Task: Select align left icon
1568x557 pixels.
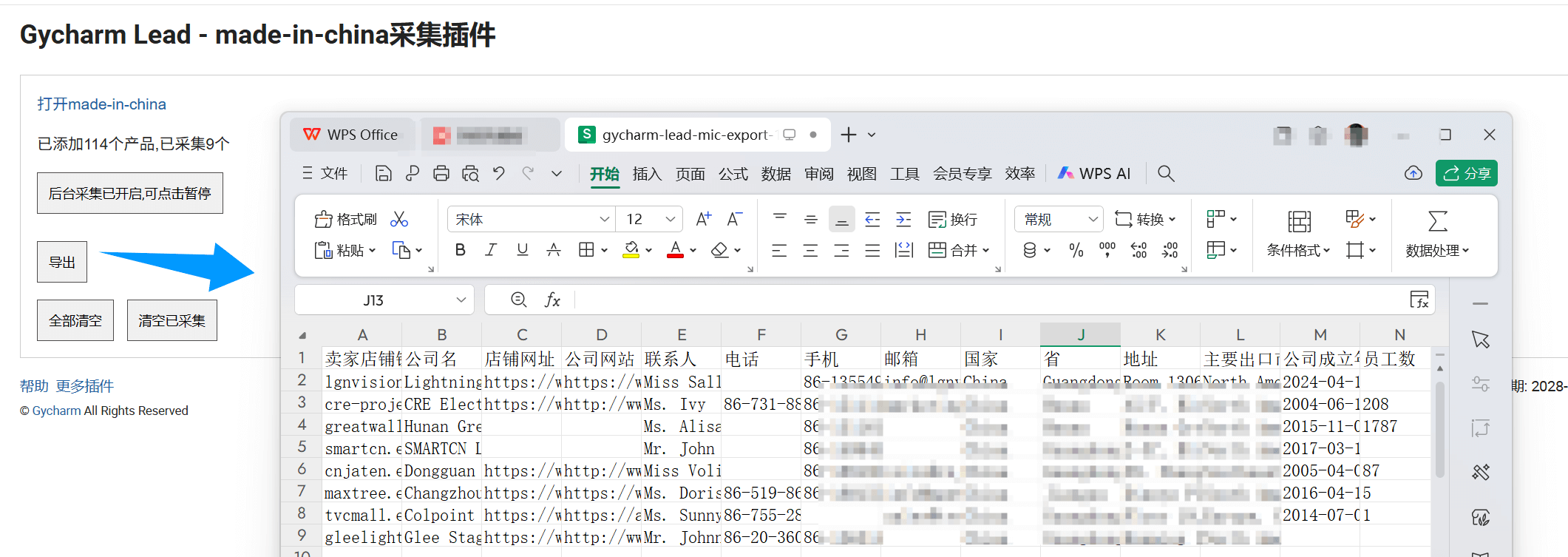Action: coord(779,250)
